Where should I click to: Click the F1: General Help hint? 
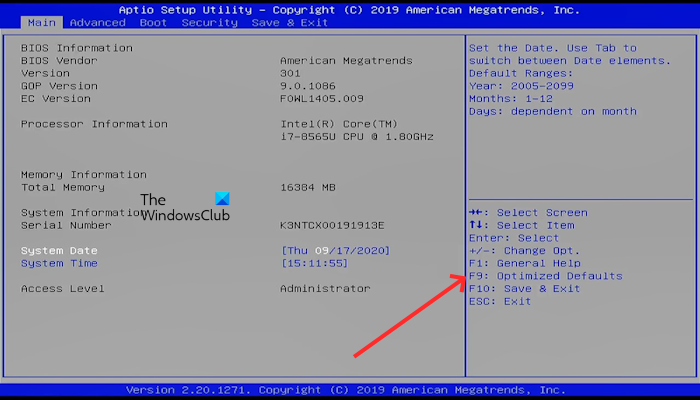(525, 263)
